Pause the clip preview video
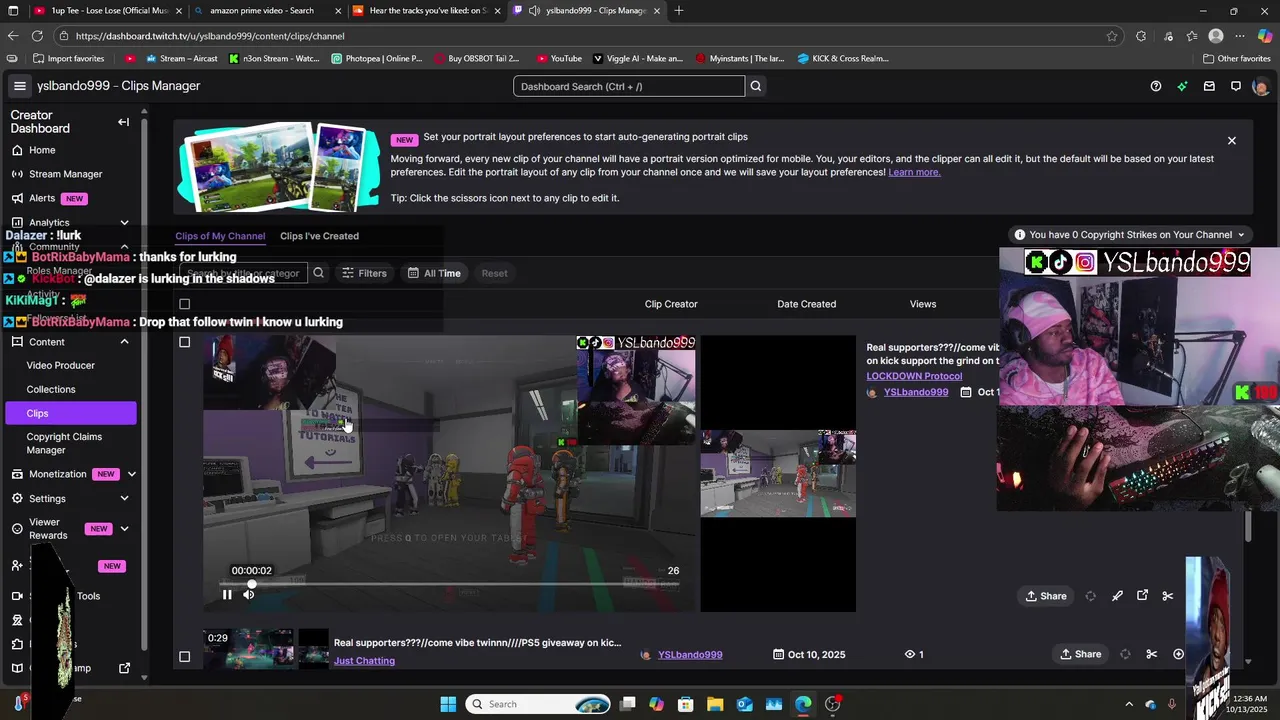Screen dimensions: 1280x720 point(227,595)
